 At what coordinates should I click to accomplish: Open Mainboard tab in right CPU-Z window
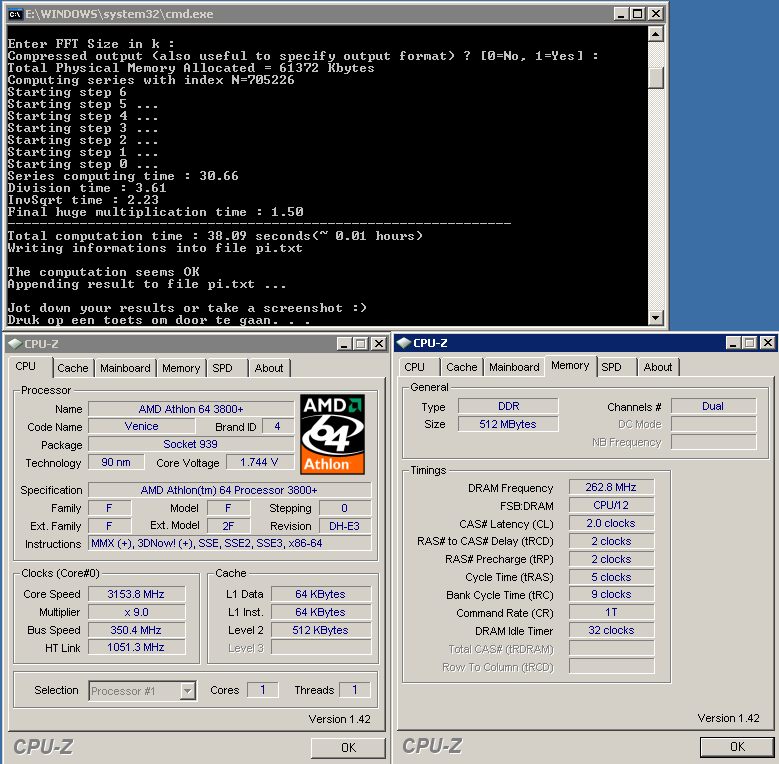[514, 367]
